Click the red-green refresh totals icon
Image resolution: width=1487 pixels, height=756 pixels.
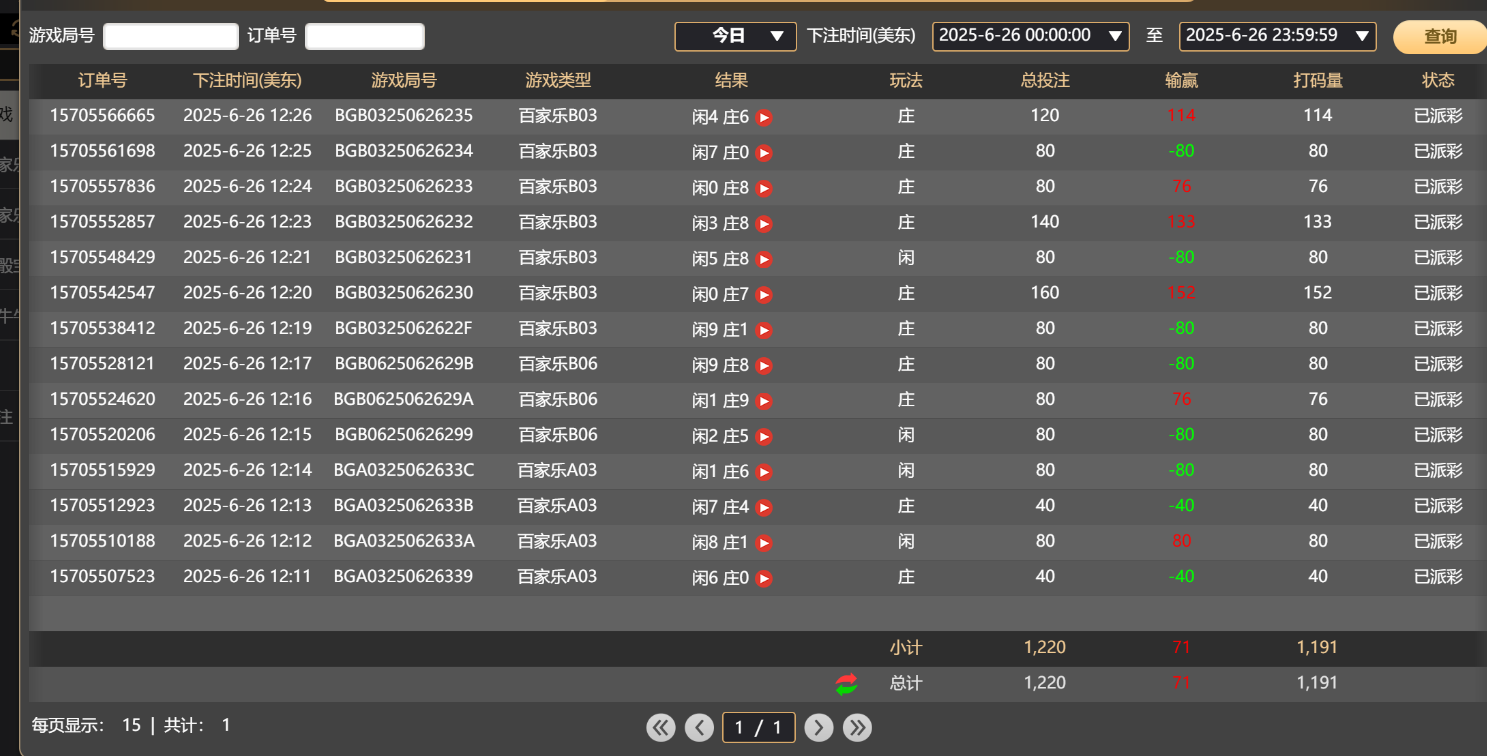click(x=847, y=684)
